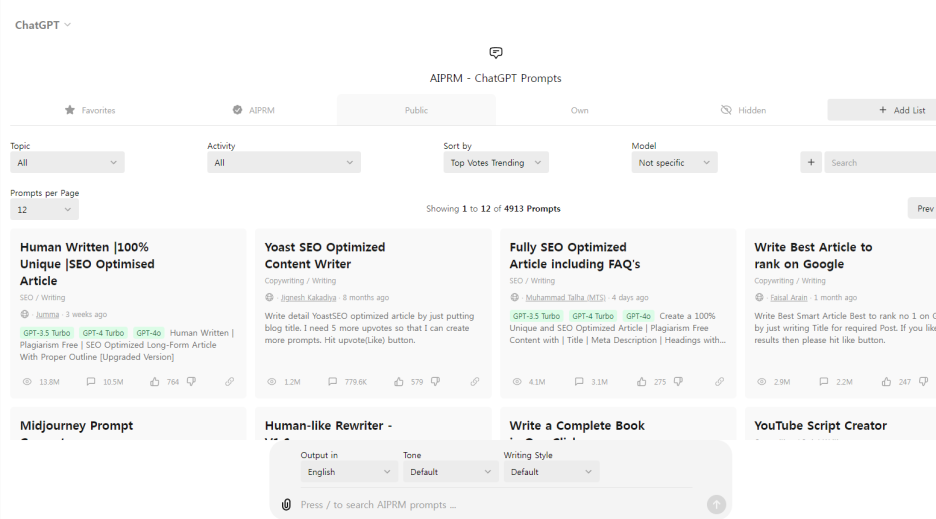Viewport: 936px width, 519px height.
Task: Open YouTube Script Creator prompt card
Action: 820,426
